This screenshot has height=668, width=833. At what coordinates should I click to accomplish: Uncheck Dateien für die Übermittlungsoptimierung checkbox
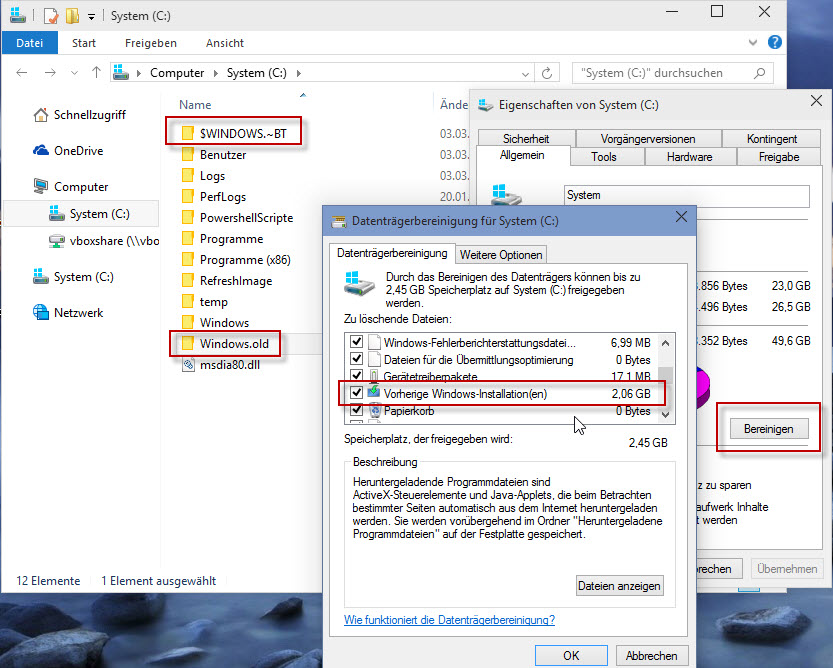[356, 359]
